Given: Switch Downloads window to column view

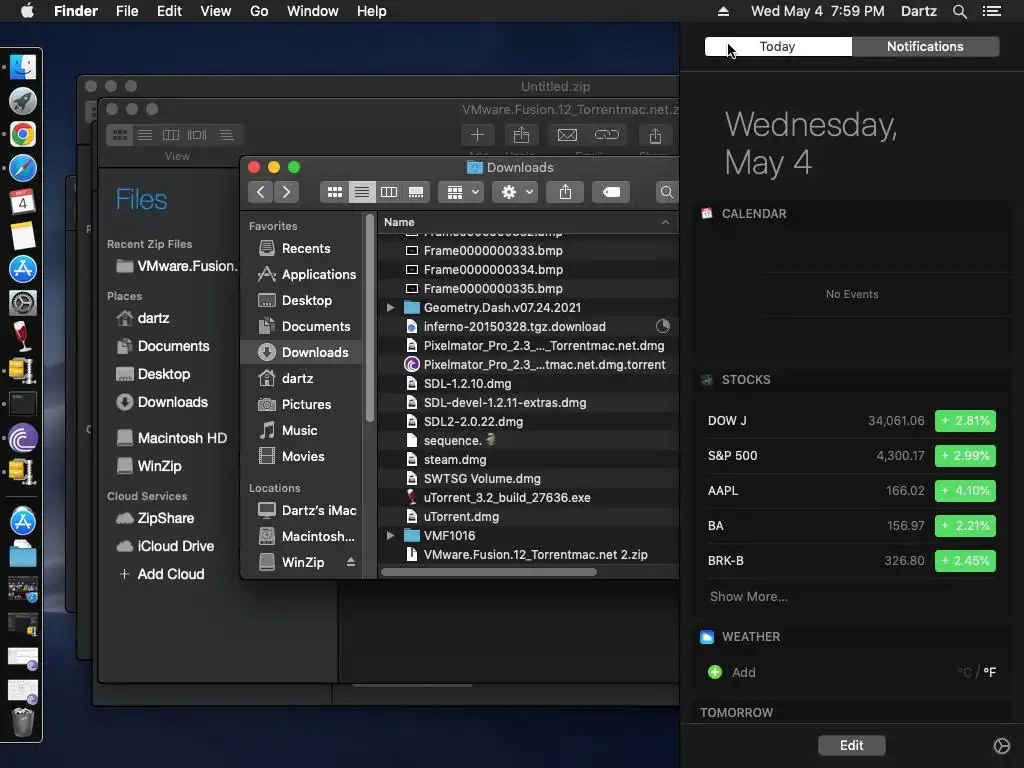Looking at the screenshot, I should [x=389, y=192].
